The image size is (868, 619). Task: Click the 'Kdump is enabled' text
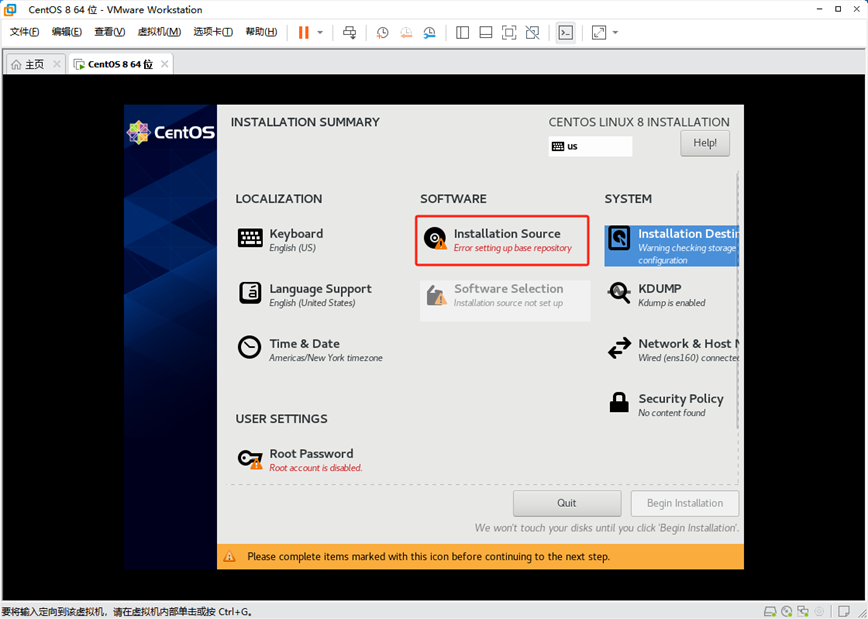[671, 303]
